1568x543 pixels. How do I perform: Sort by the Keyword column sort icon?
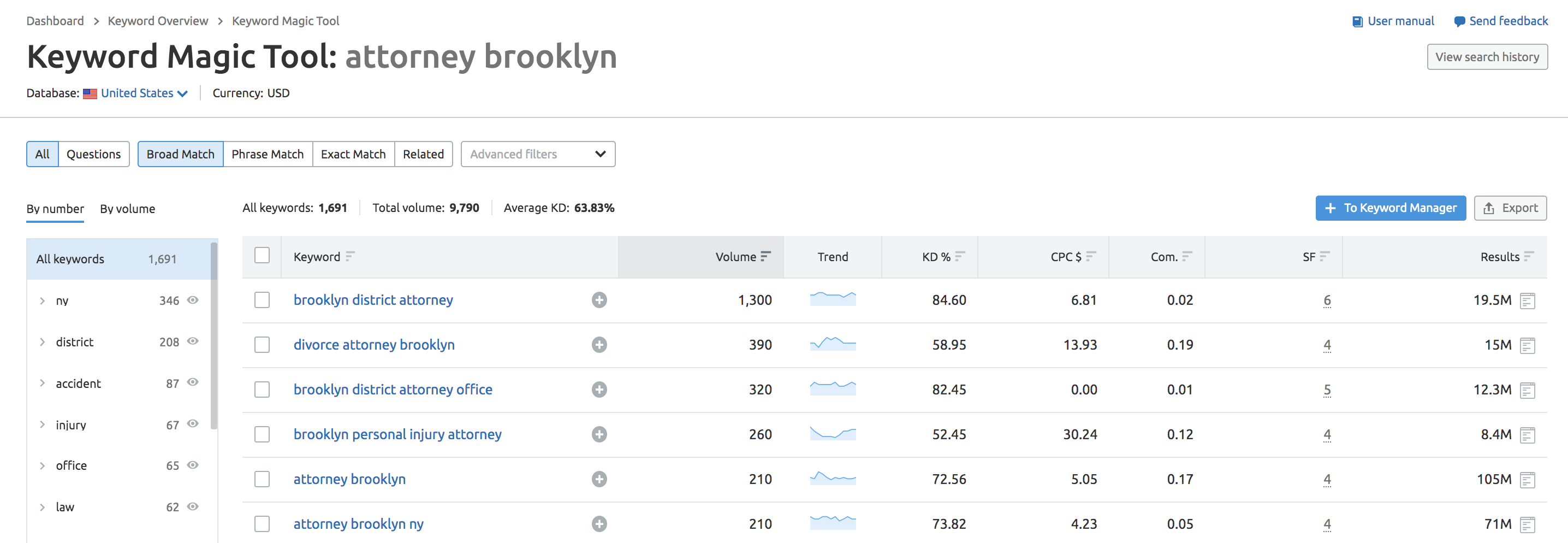pos(350,256)
